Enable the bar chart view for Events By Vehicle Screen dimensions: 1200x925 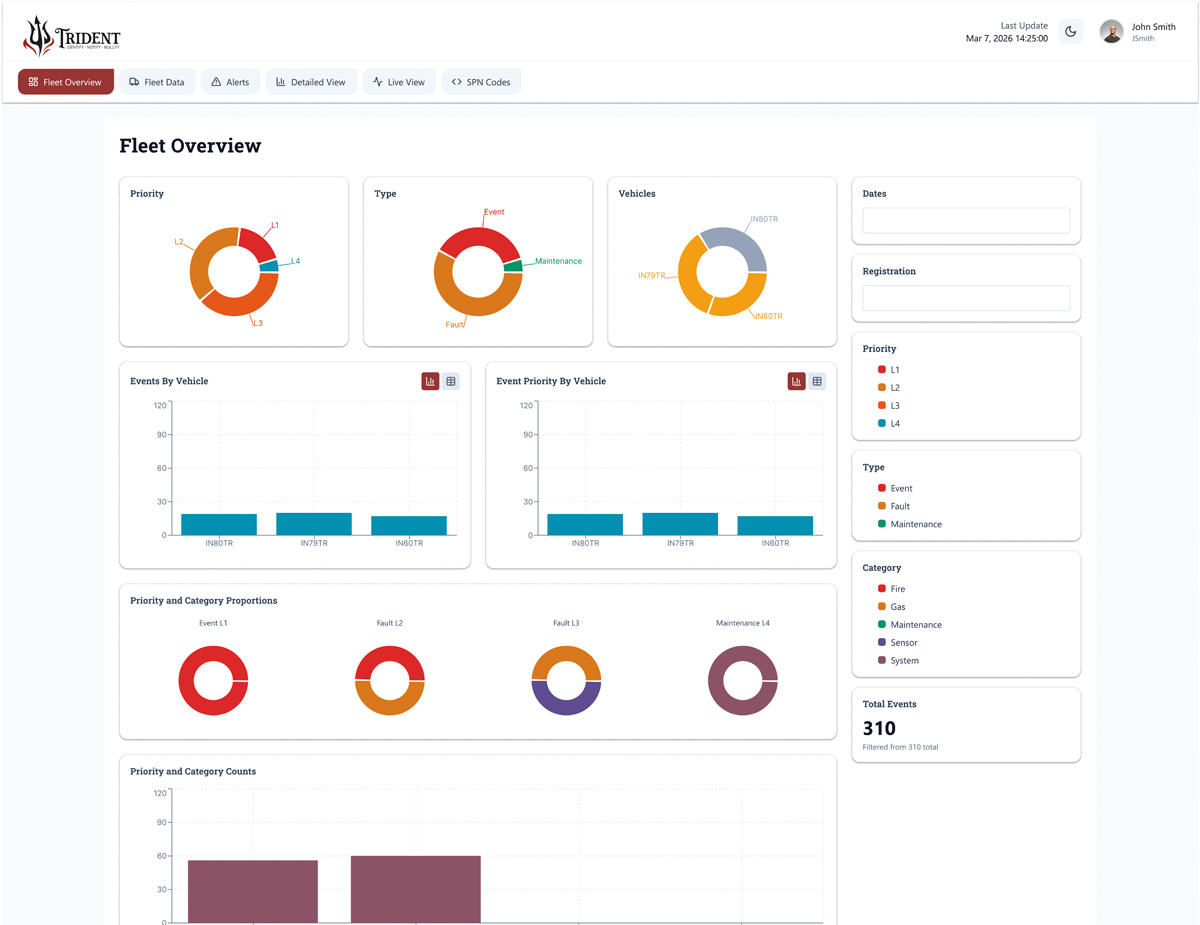[429, 381]
